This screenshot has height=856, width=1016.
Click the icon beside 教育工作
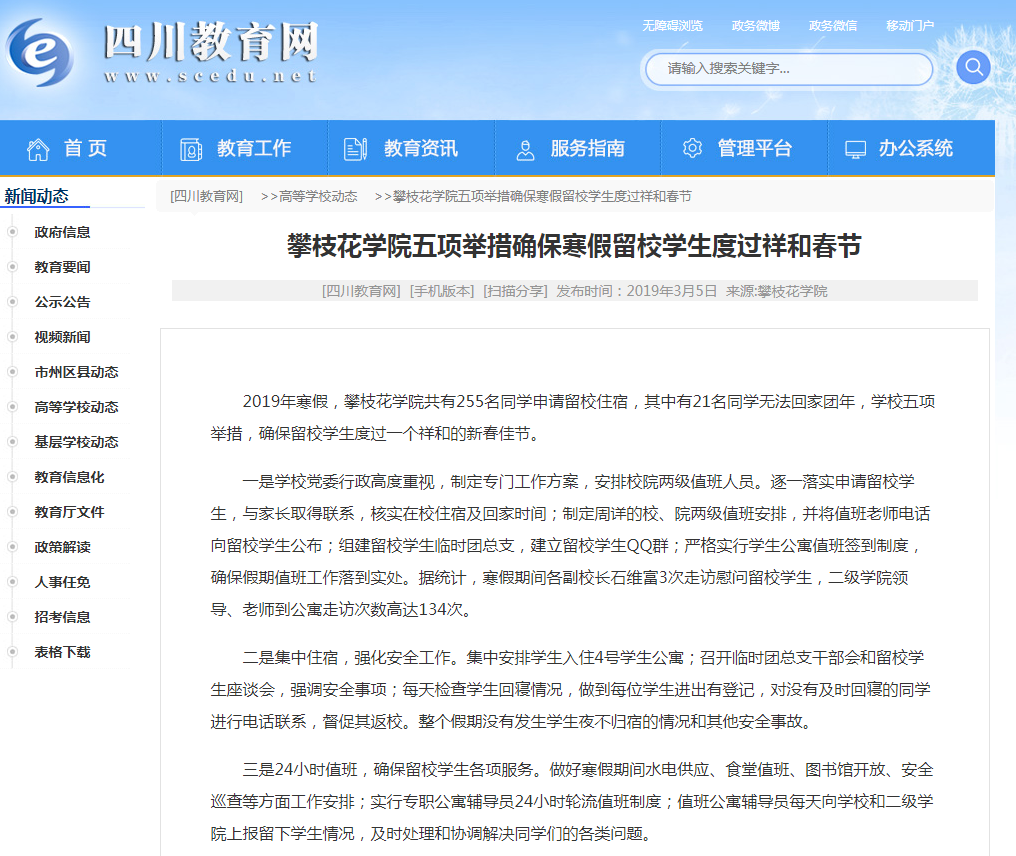[191, 149]
